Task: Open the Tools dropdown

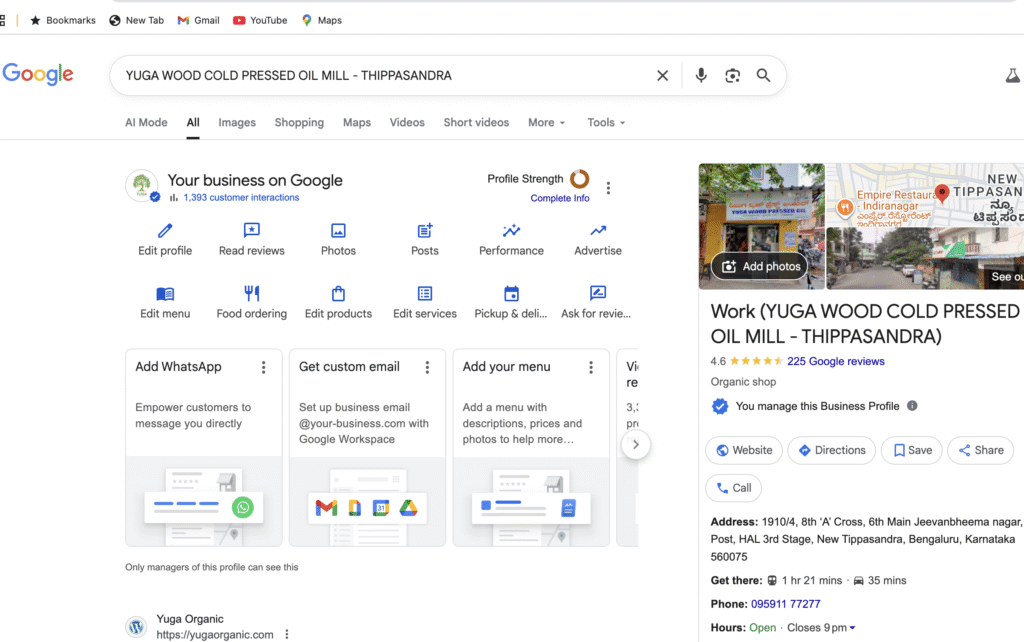Action: click(x=606, y=123)
